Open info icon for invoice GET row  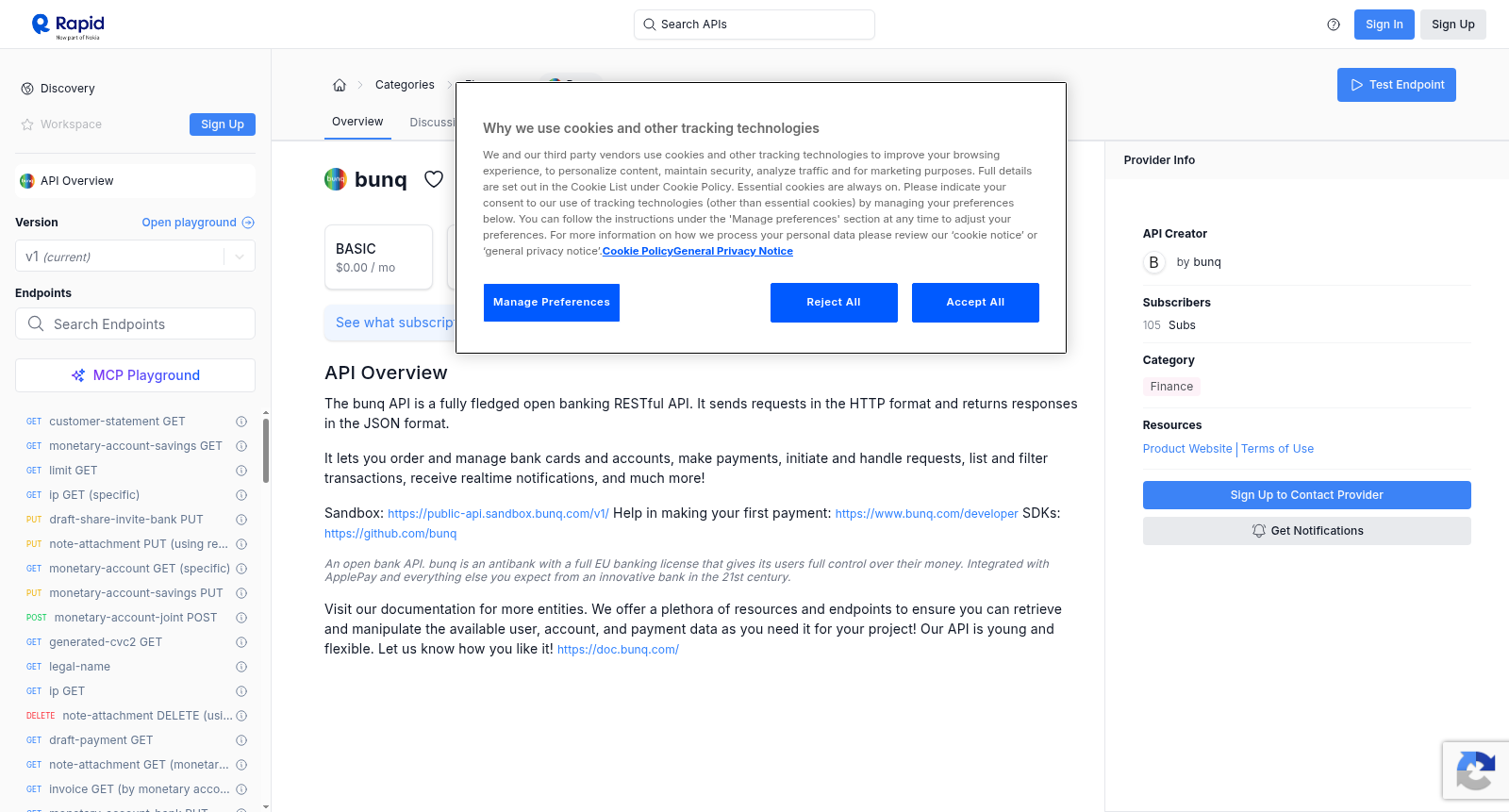(x=241, y=789)
